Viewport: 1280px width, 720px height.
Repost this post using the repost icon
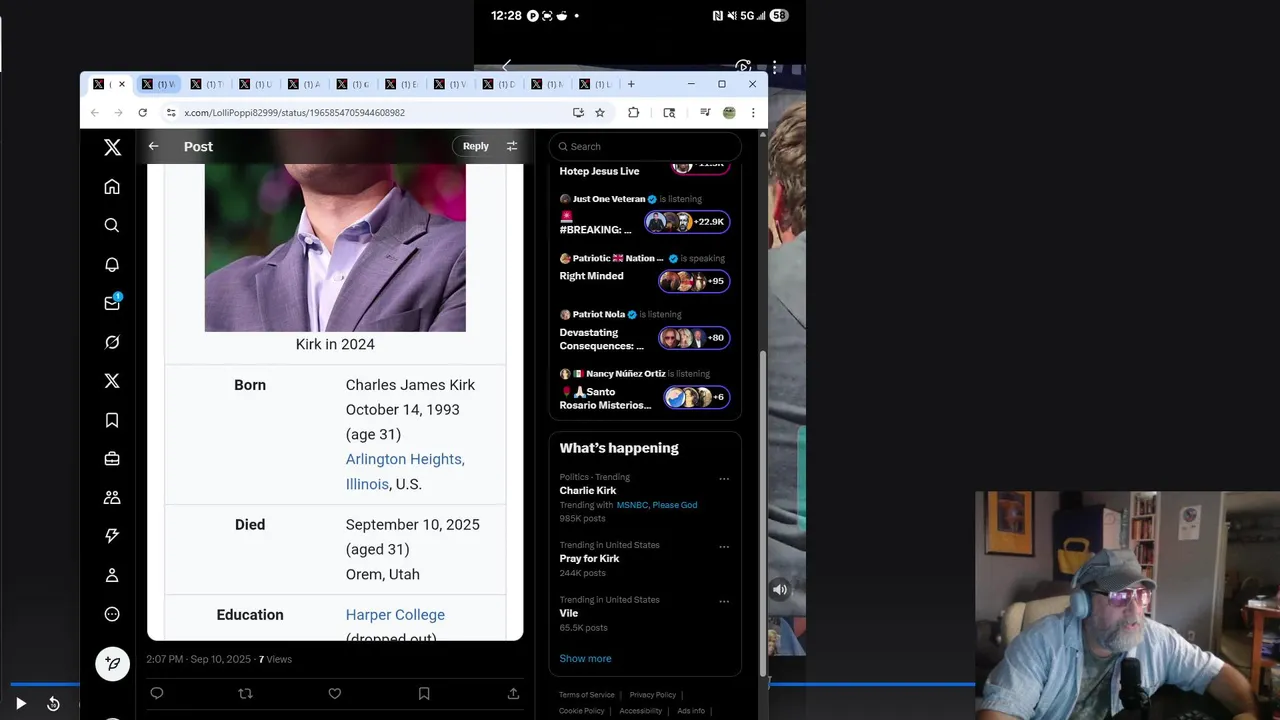245,693
